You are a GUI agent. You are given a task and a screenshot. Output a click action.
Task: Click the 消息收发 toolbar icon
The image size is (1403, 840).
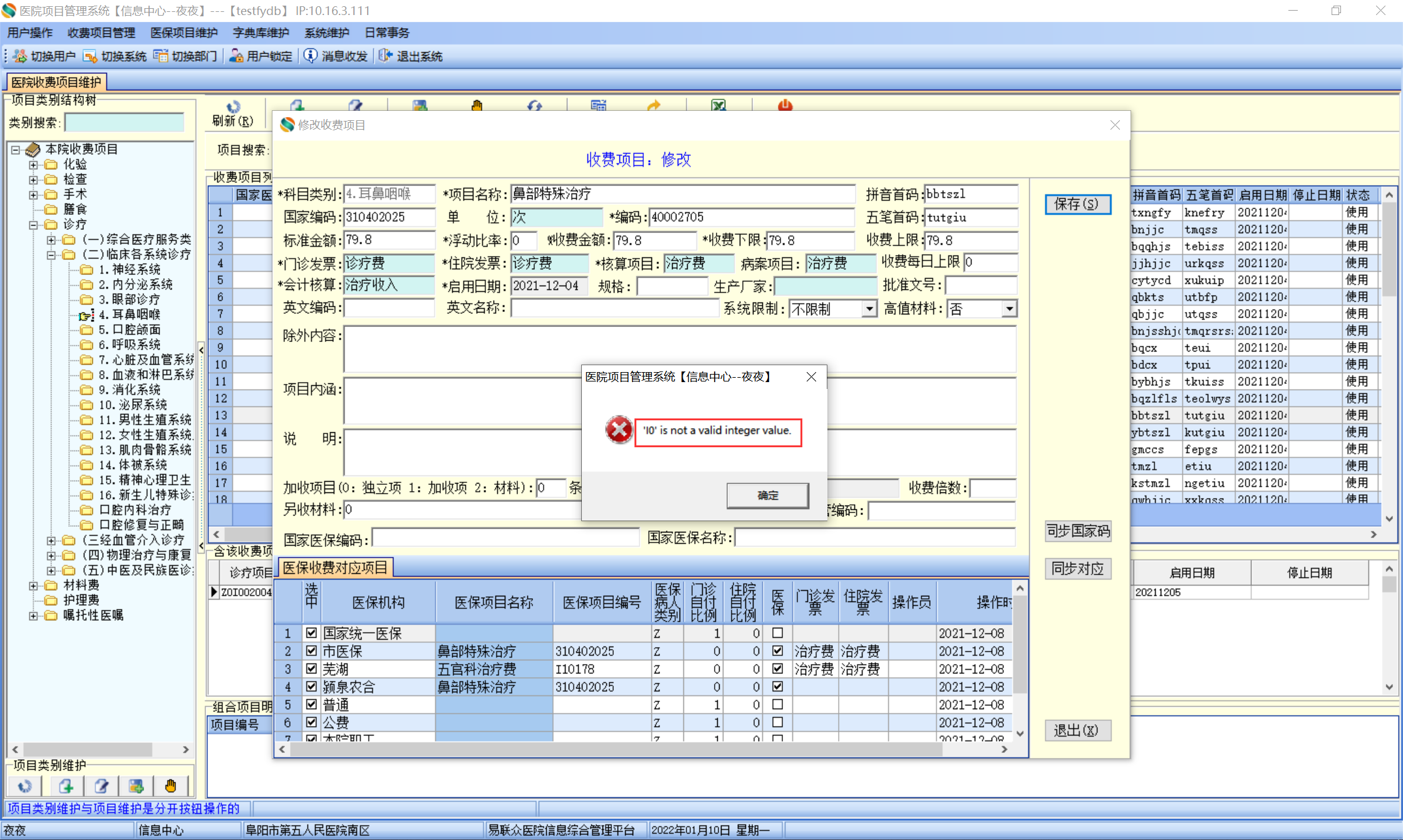point(310,56)
